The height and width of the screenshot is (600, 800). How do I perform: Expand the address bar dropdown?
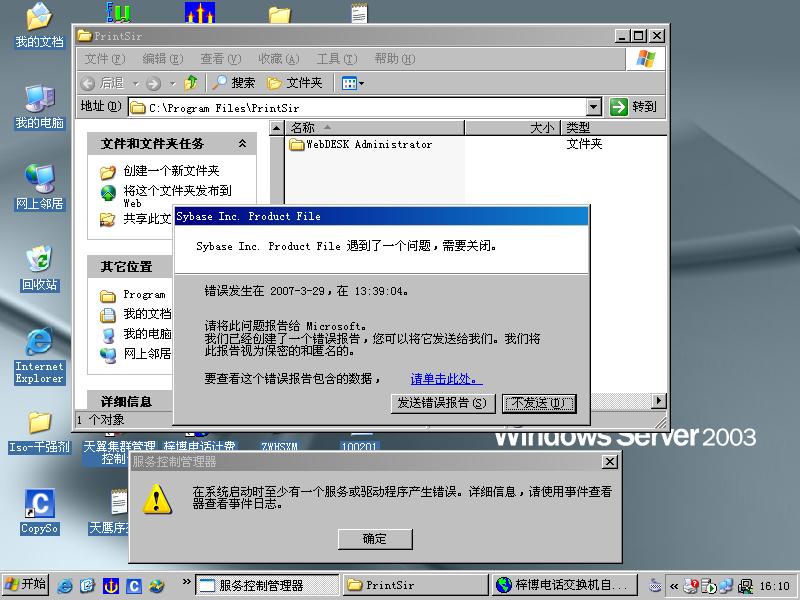(593, 107)
